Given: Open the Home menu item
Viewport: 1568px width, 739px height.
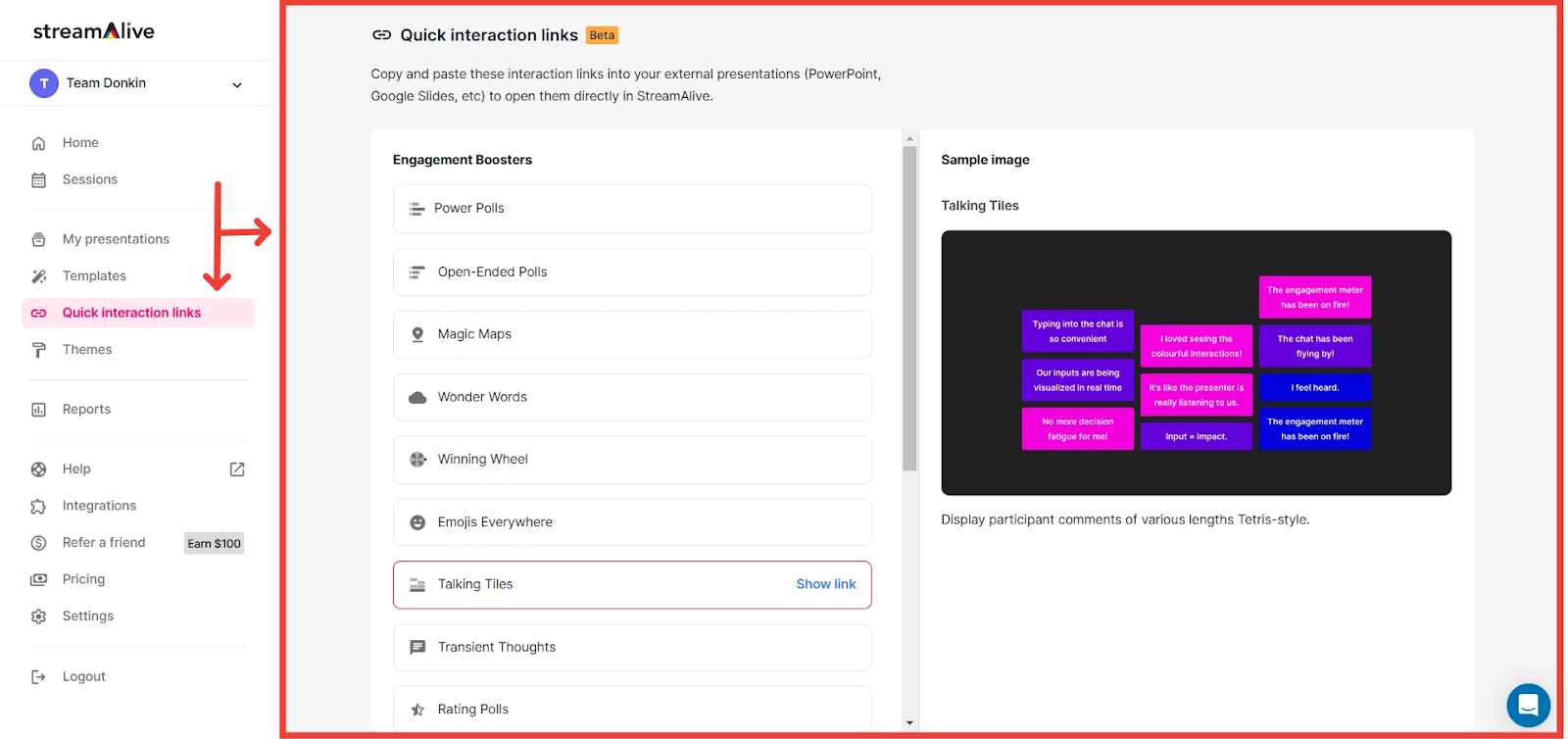Looking at the screenshot, I should coord(80,143).
